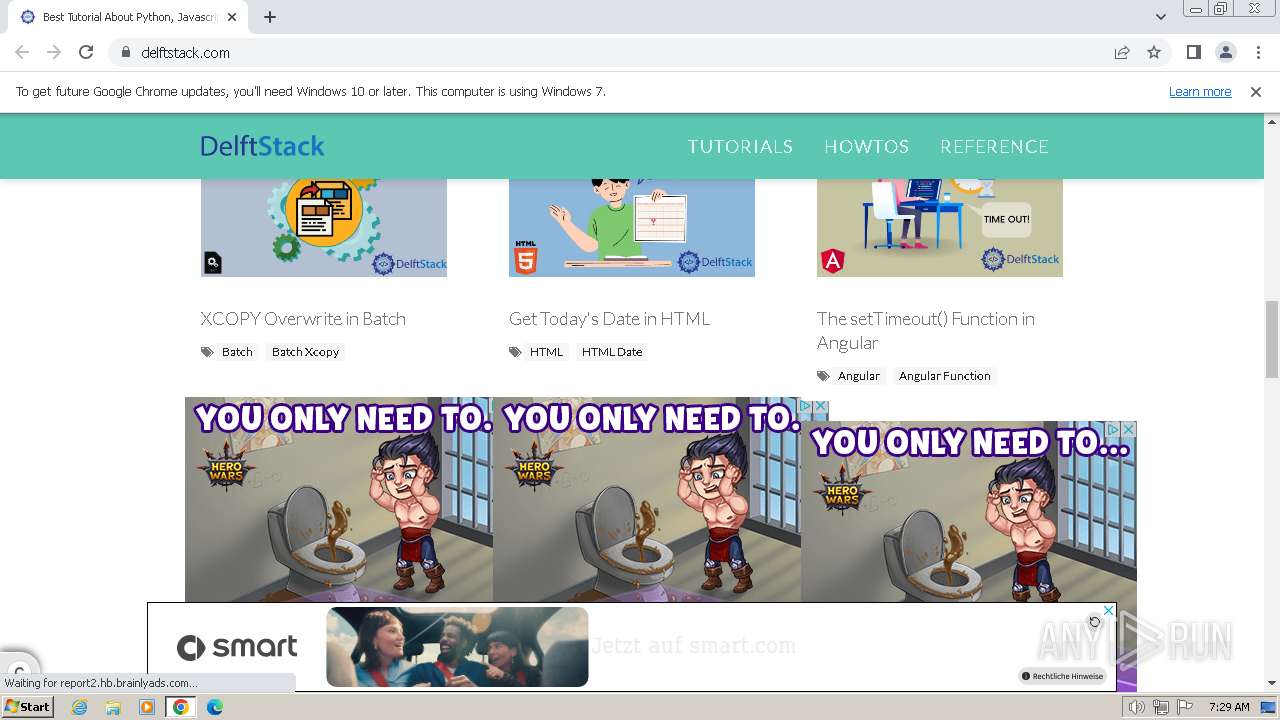
Task: Click the browser back arrow
Action: coord(22,52)
